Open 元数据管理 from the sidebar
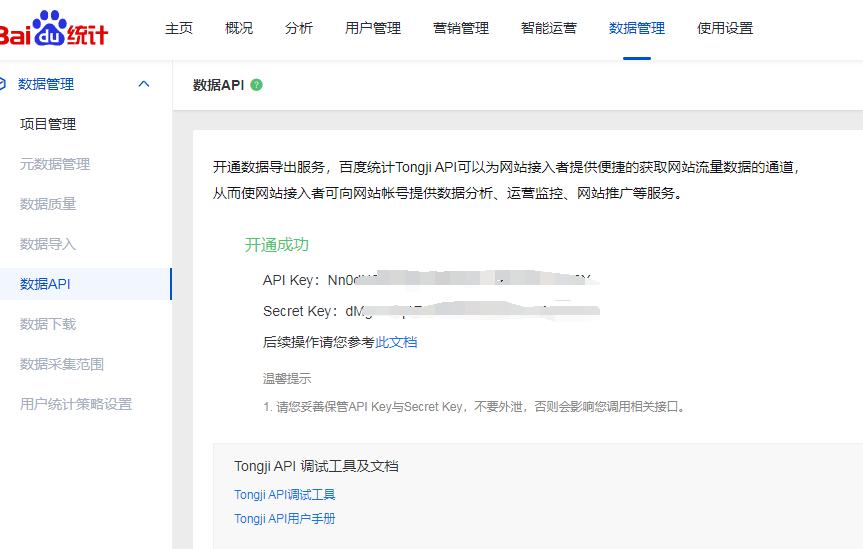Viewport: 863px width, 549px height. pyautogui.click(x=55, y=164)
